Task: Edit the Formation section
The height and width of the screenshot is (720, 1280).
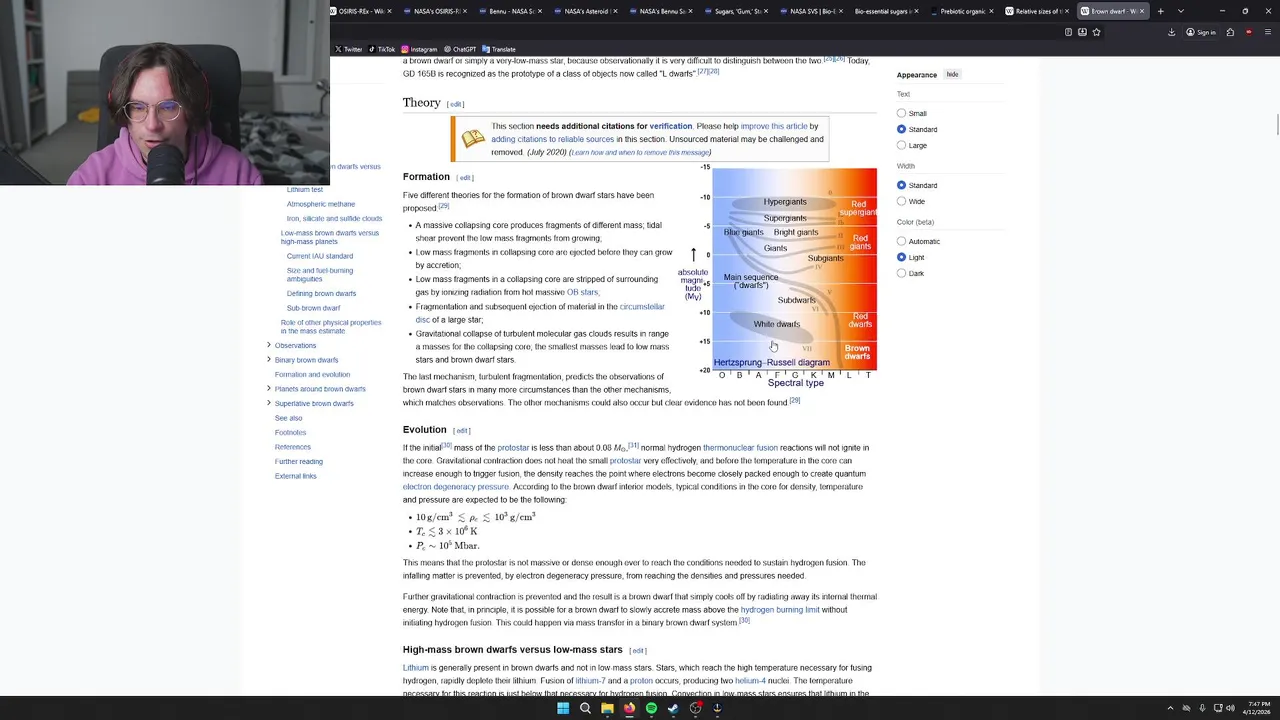Action: coord(465,178)
